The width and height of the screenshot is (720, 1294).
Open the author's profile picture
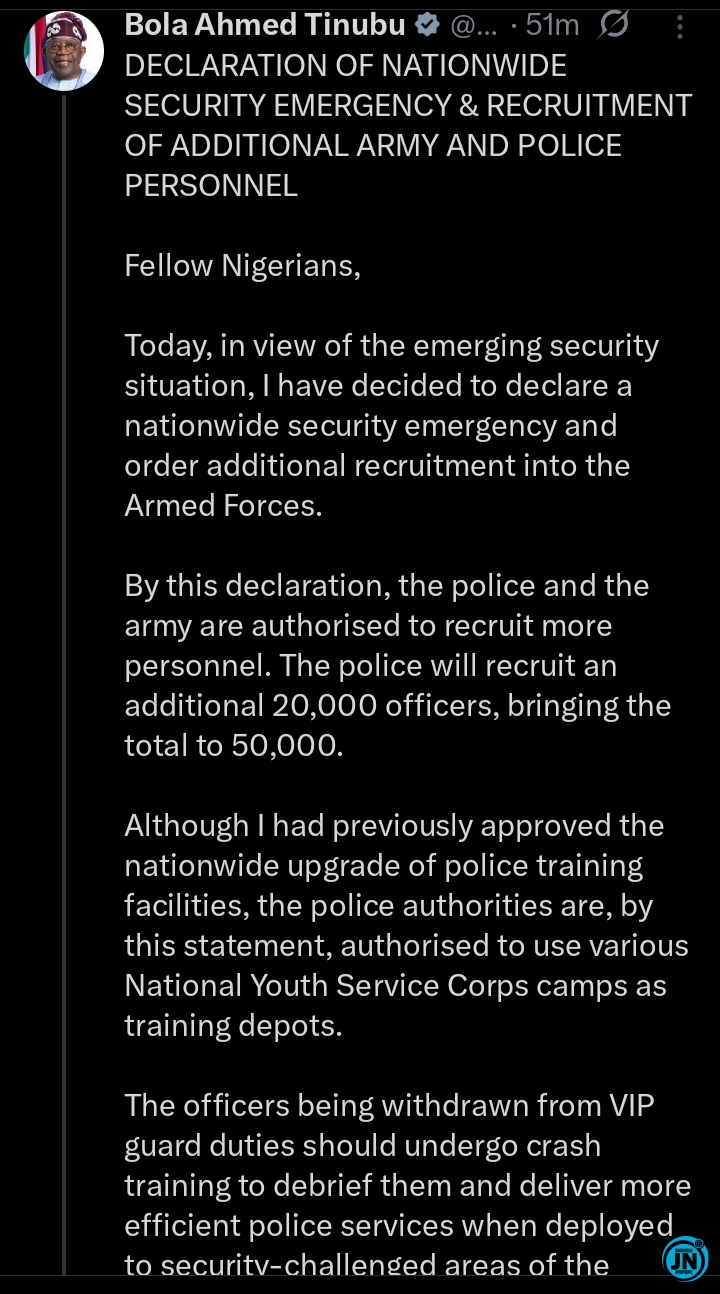tap(63, 52)
